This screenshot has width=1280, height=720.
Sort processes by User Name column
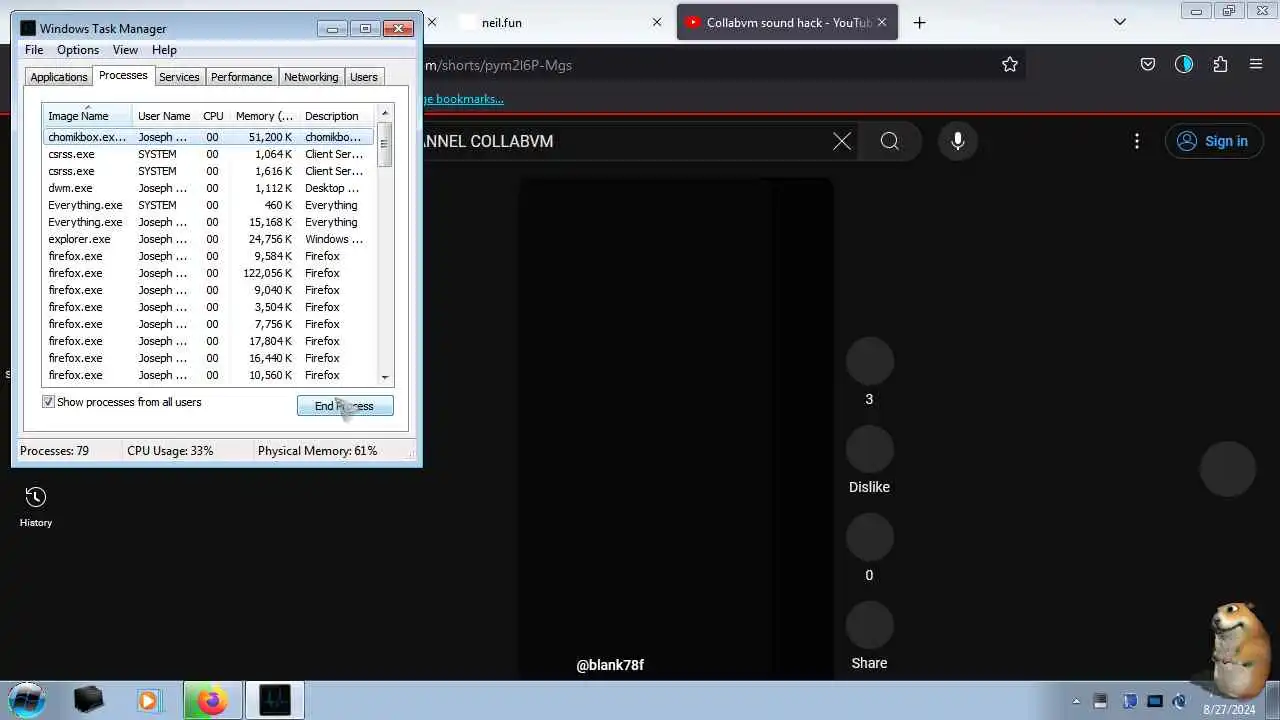click(x=164, y=116)
